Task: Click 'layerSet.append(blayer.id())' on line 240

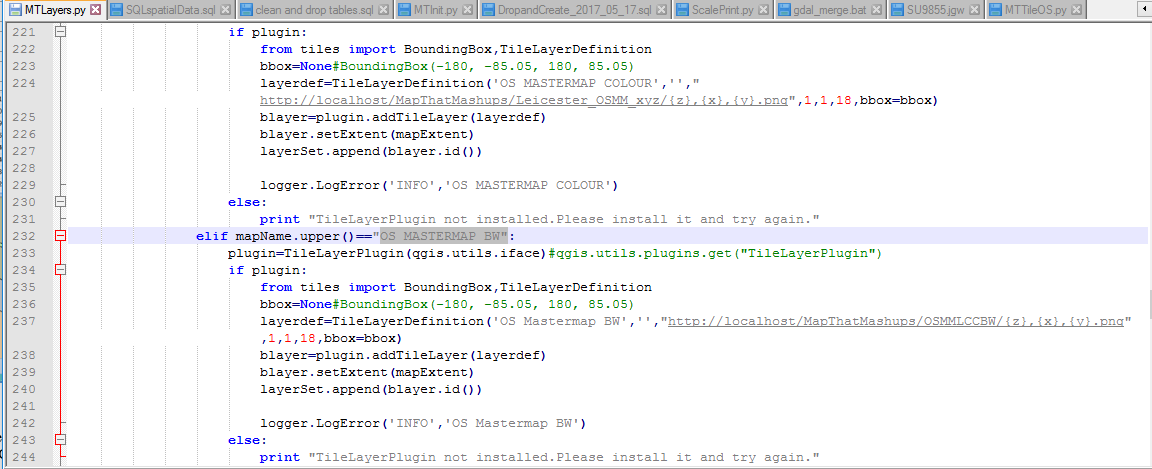Action: click(x=370, y=389)
